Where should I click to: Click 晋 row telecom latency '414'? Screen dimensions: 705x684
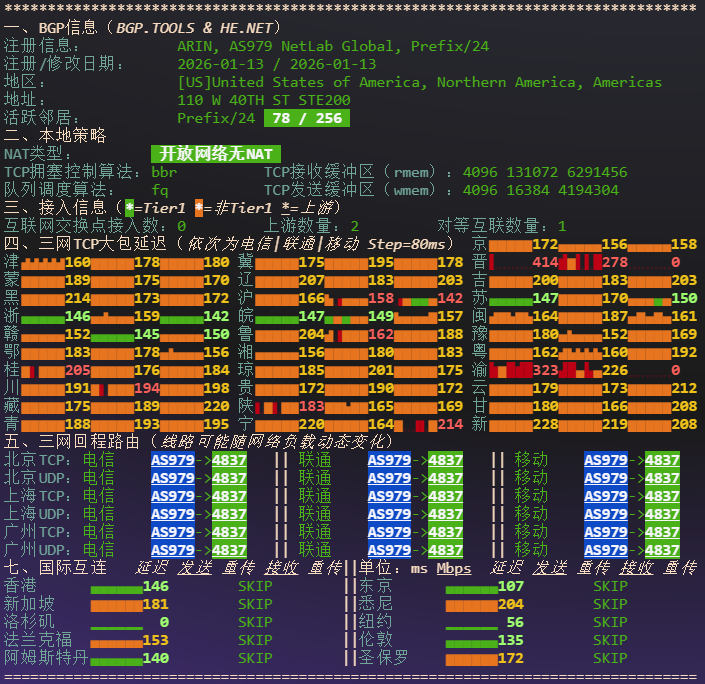pos(545,262)
